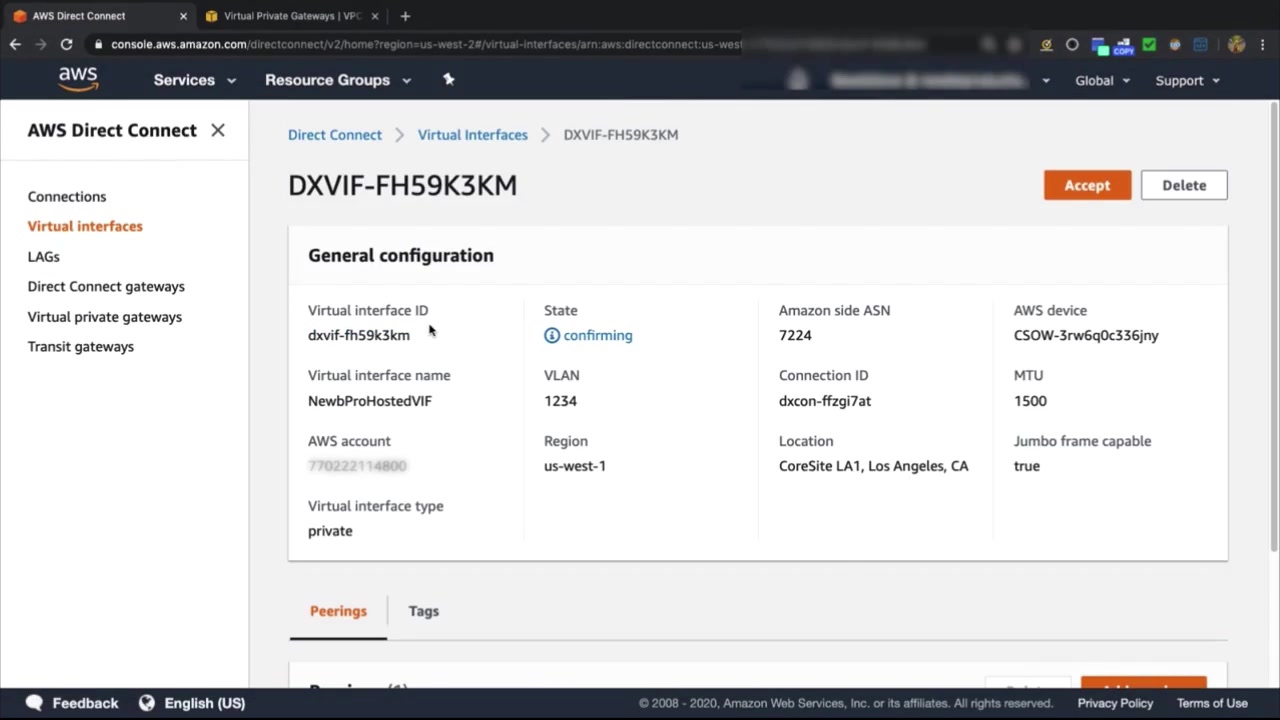Open LAGs in the sidebar
The image size is (1280, 720).
click(44, 257)
